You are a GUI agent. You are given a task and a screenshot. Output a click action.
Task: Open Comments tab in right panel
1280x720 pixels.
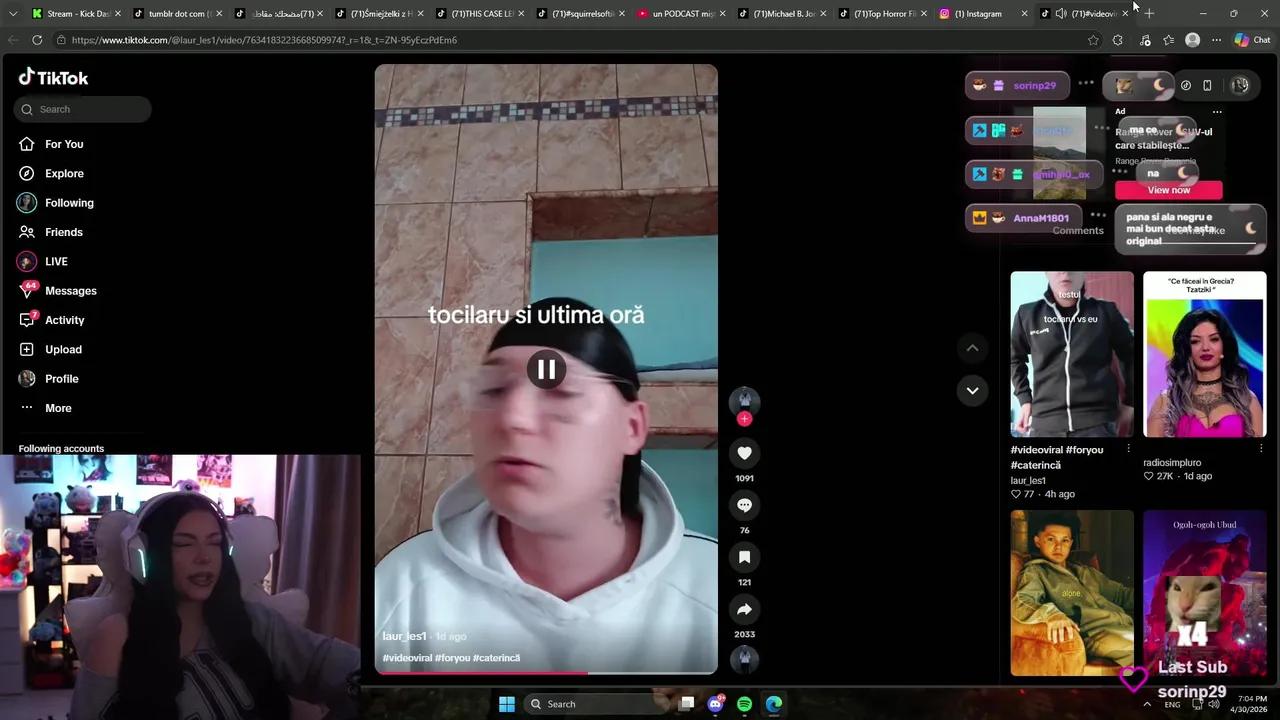(x=1078, y=231)
